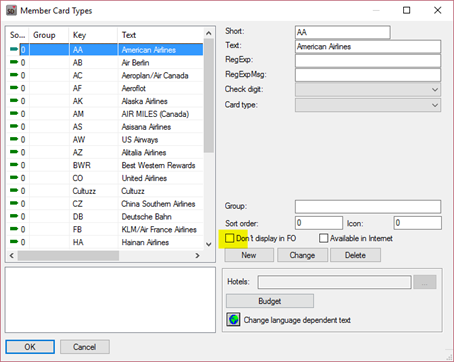The height and width of the screenshot is (362, 454).
Task: Select the KLM/Air France Airlines row
Action: (x=105, y=229)
